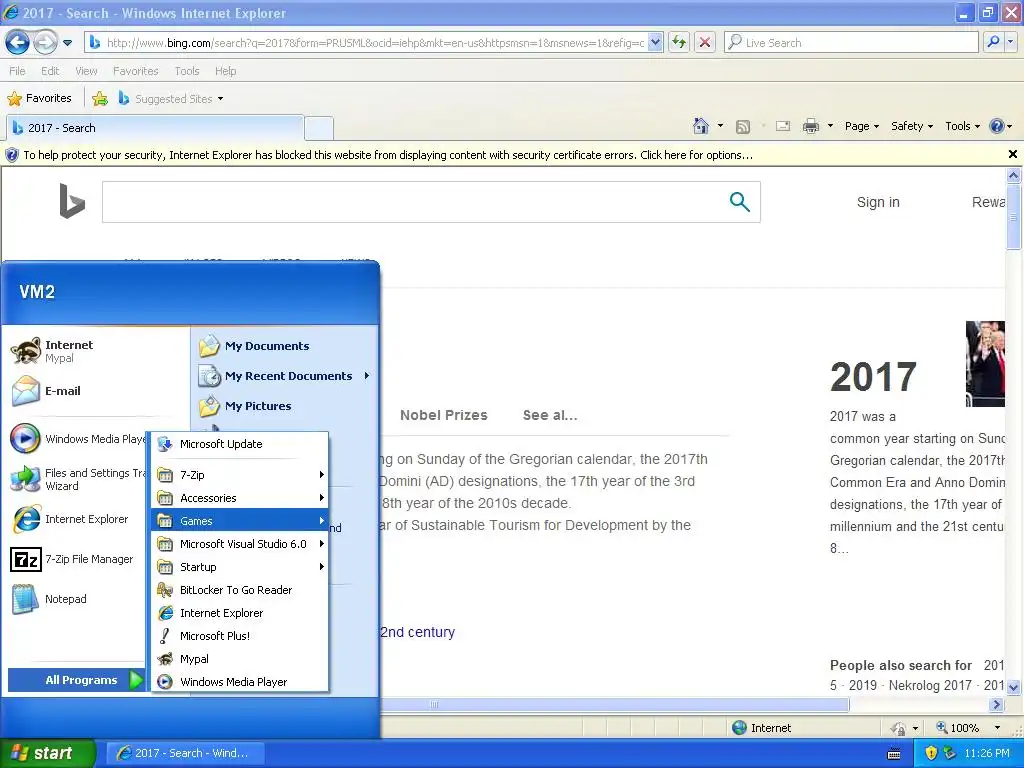Screen dimensions: 1024x768
Task: Click the security information bar message
Action: [x=388, y=155]
